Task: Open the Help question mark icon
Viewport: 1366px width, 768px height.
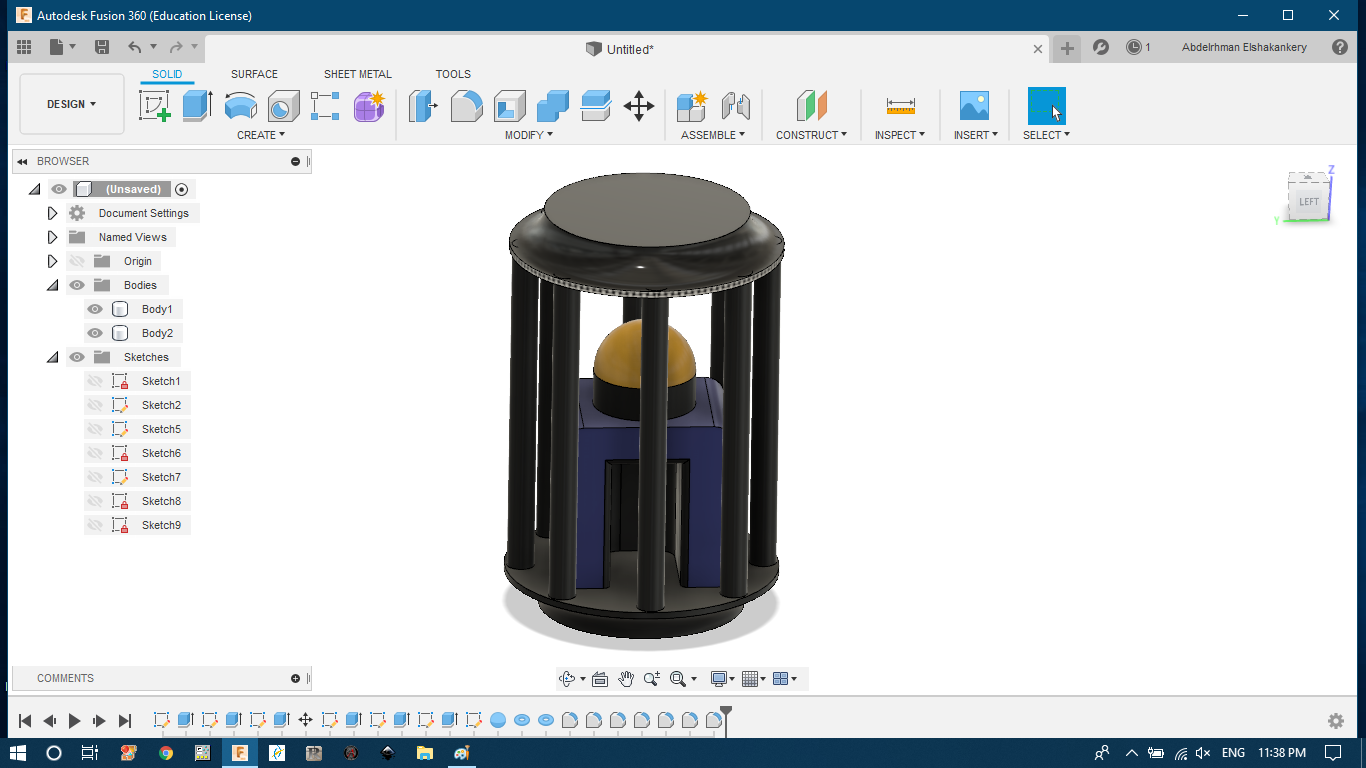Action: [1340, 47]
